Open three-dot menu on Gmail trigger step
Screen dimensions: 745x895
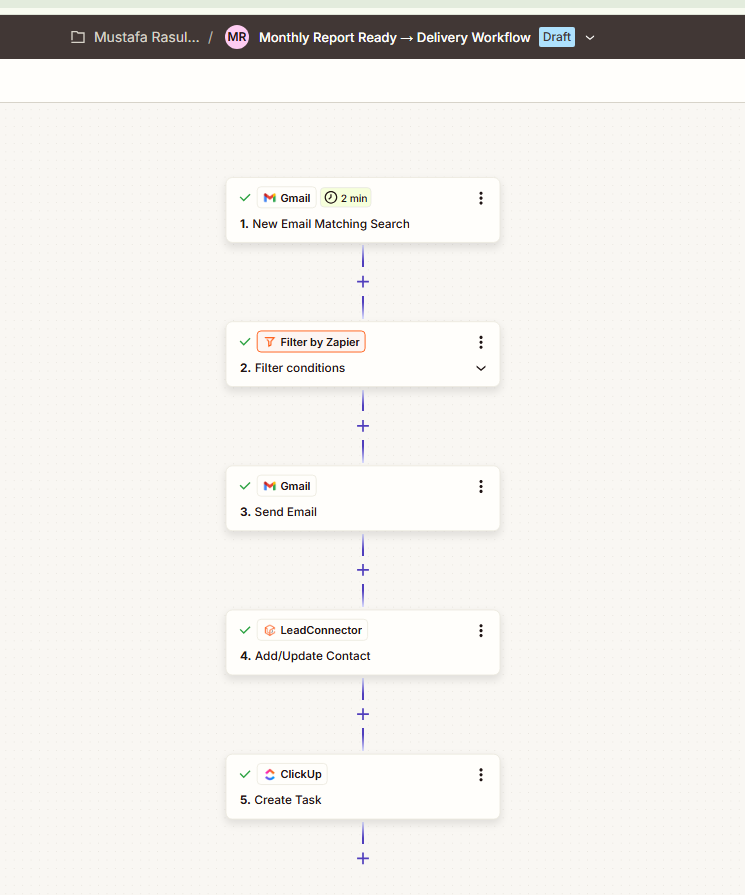point(481,198)
